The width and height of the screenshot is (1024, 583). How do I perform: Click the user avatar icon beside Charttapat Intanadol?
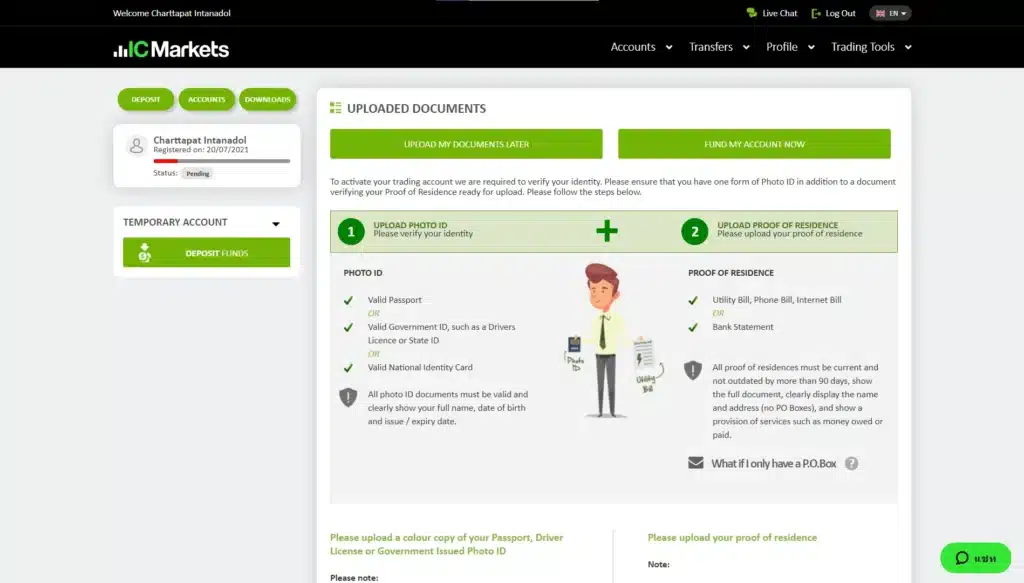(137, 146)
